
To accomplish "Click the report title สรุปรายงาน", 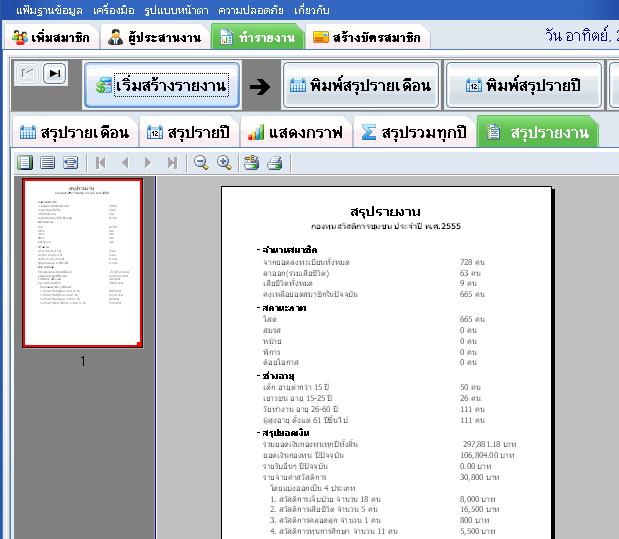I will [x=385, y=212].
